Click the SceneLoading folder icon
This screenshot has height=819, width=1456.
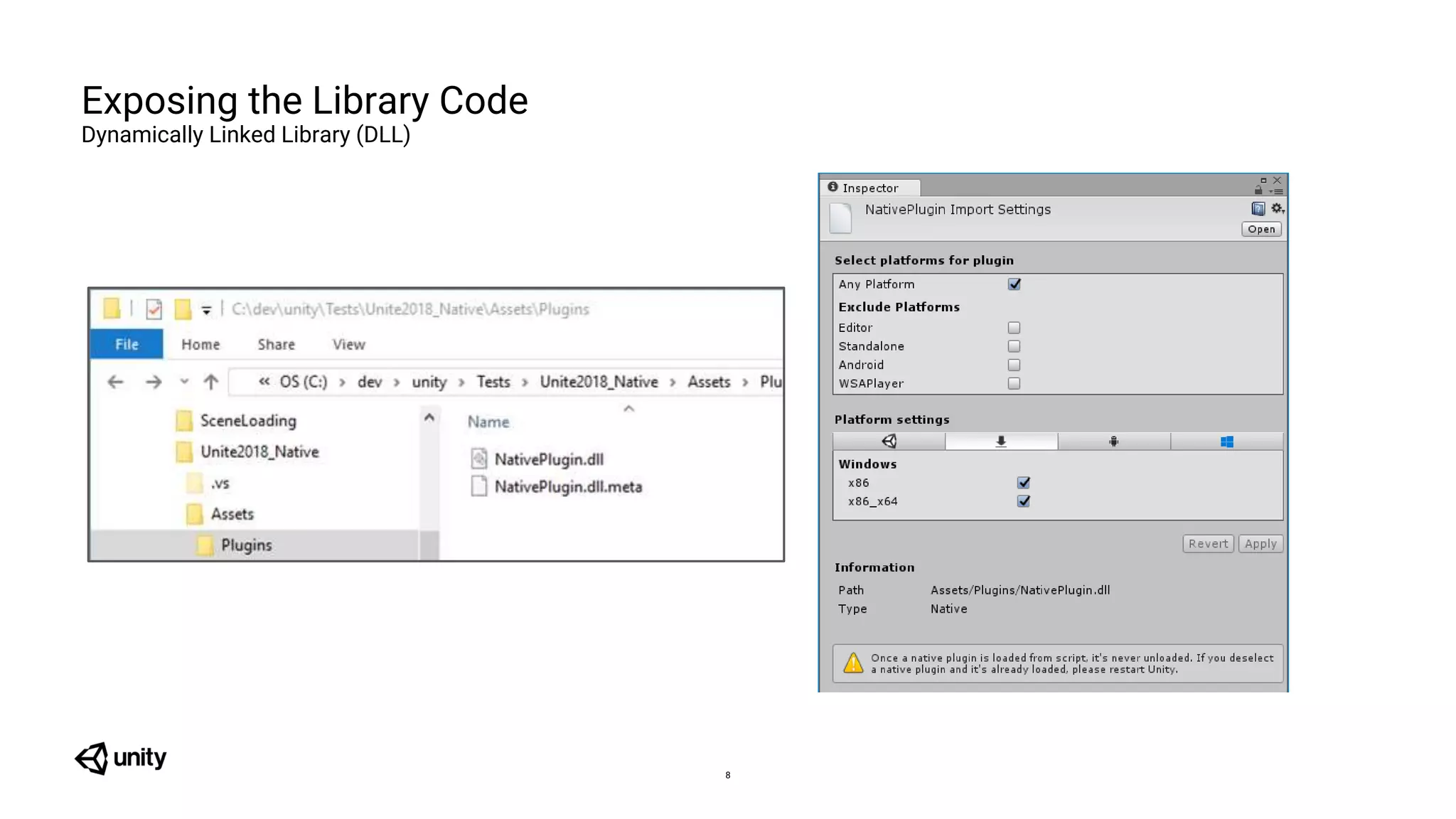point(184,420)
